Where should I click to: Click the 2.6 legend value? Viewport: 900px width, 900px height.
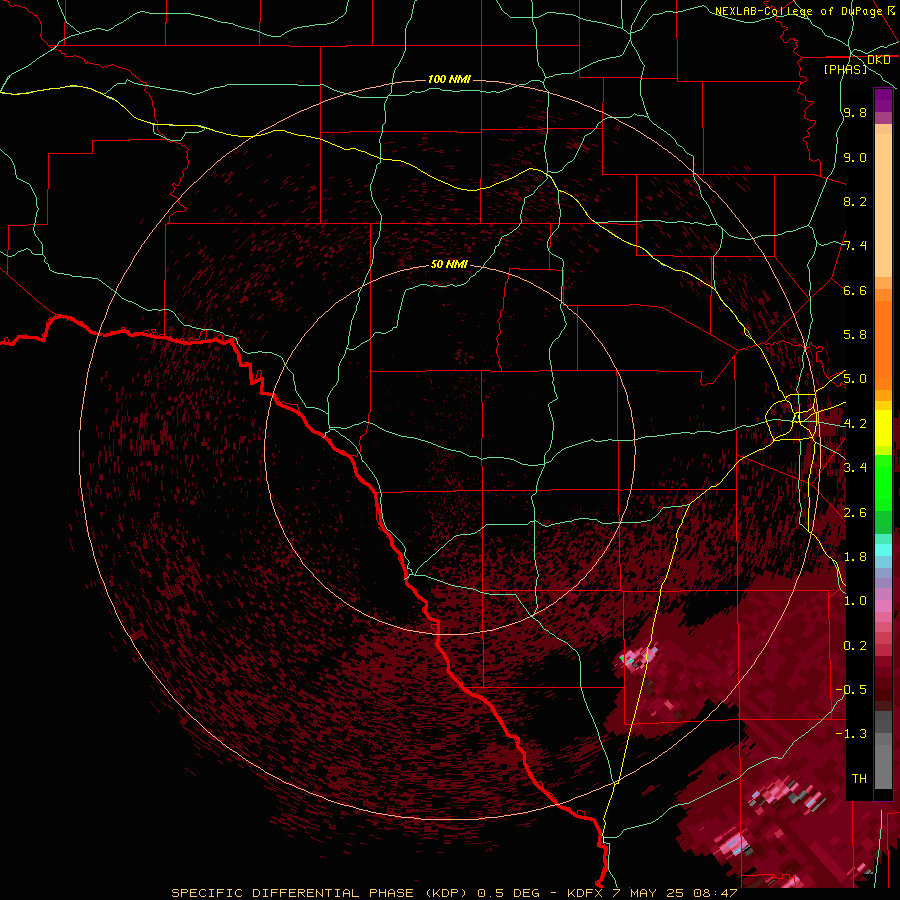click(855, 513)
